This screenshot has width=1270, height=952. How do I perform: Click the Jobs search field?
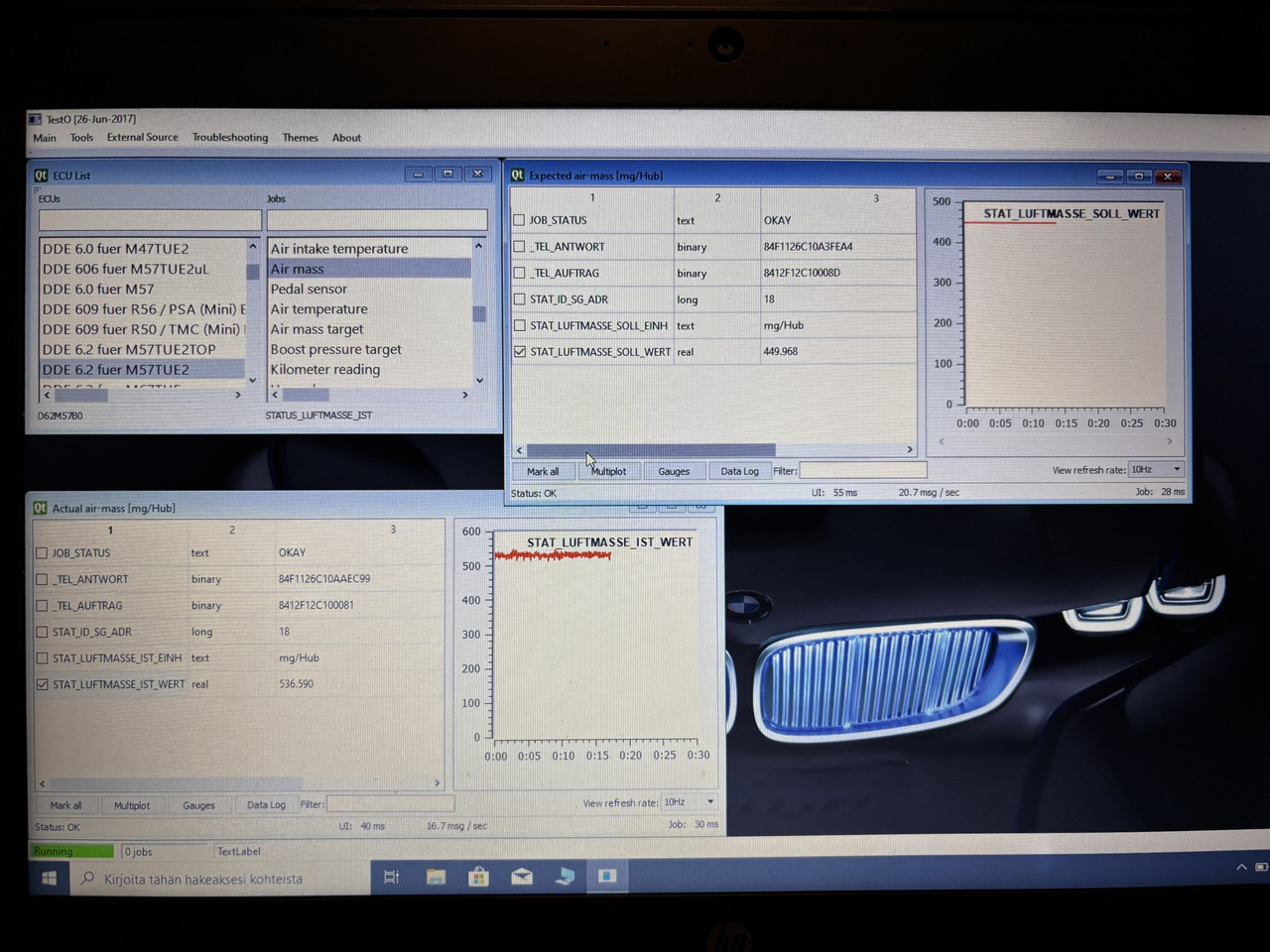pyautogui.click(x=377, y=219)
